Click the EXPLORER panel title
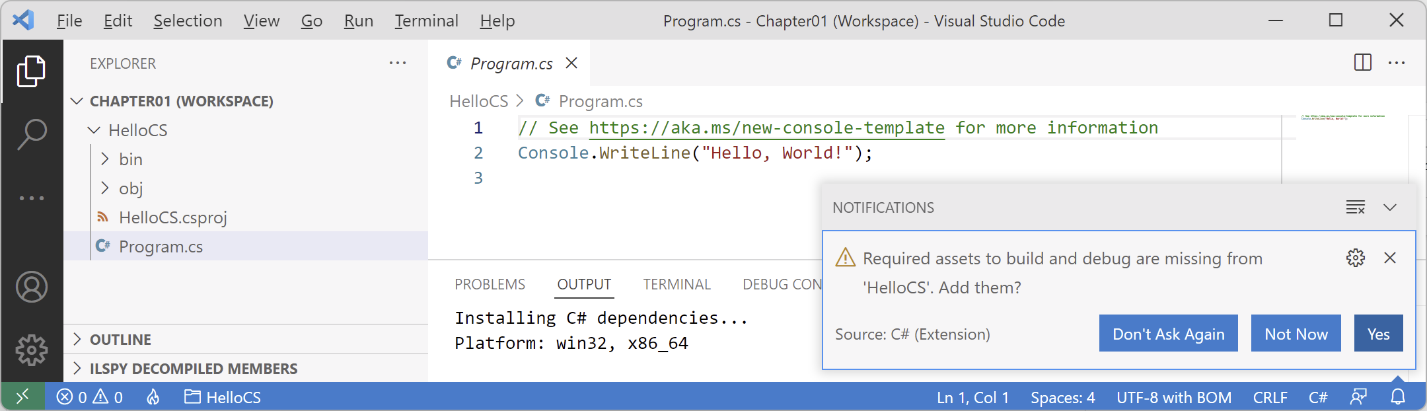Viewport: 1427px width, 411px height. tap(123, 63)
